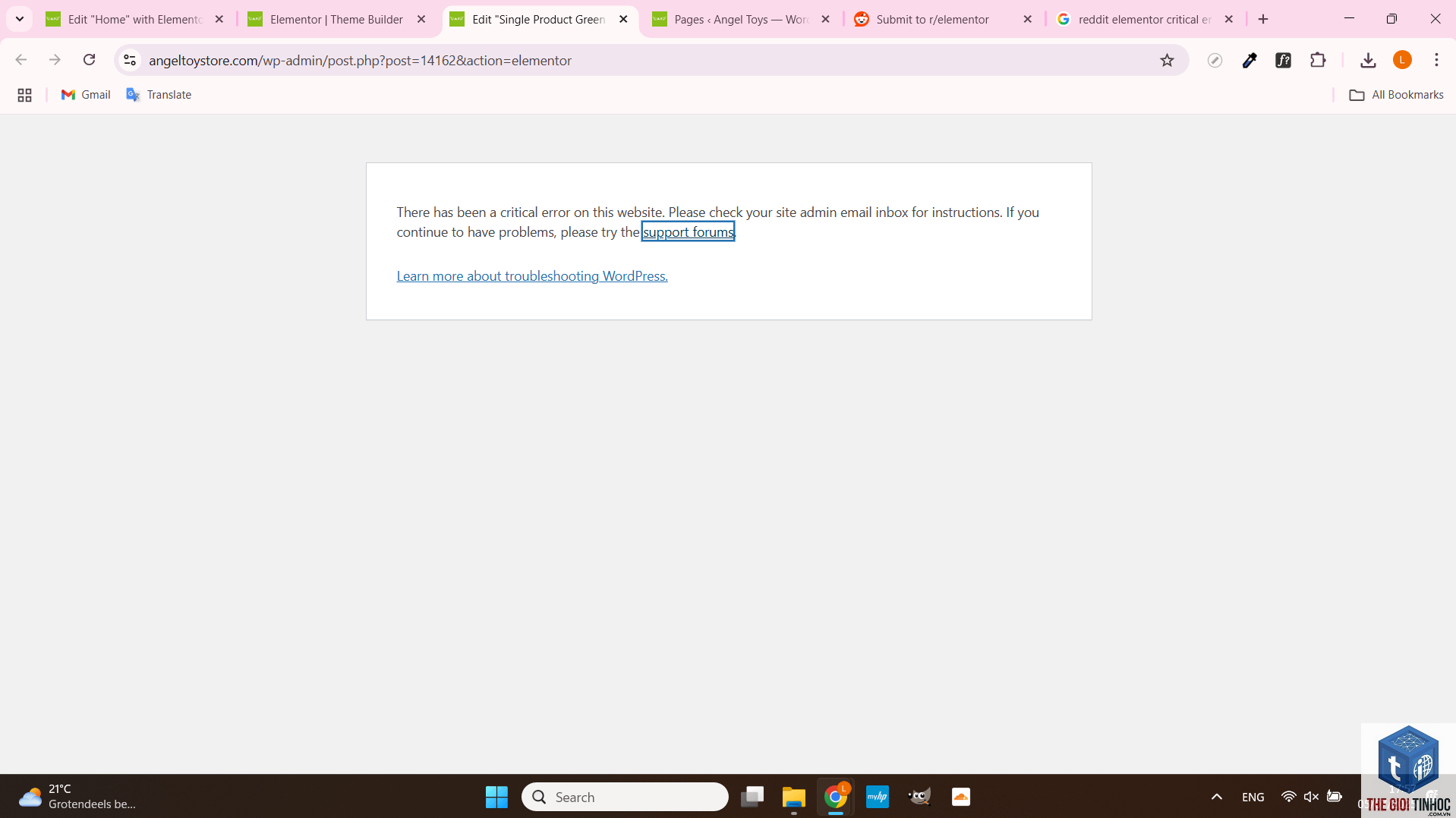Image resolution: width=1456 pixels, height=818 pixels.
Task: Open the support forums link
Action: click(689, 231)
